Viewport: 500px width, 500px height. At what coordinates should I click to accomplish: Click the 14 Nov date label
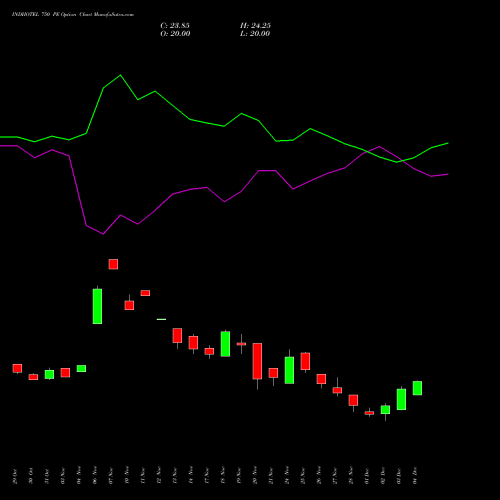point(191,476)
